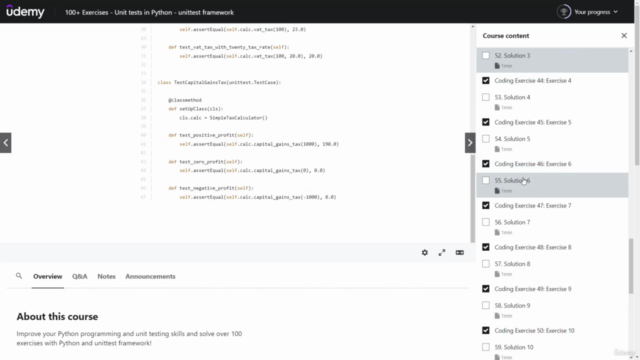Check the 59. Solution 10 checkbox

coord(486,347)
